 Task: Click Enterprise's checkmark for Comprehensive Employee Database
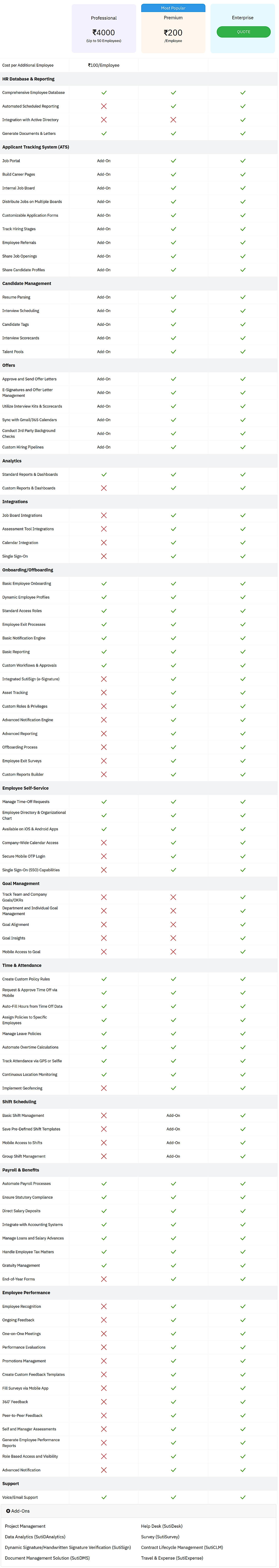[242, 93]
